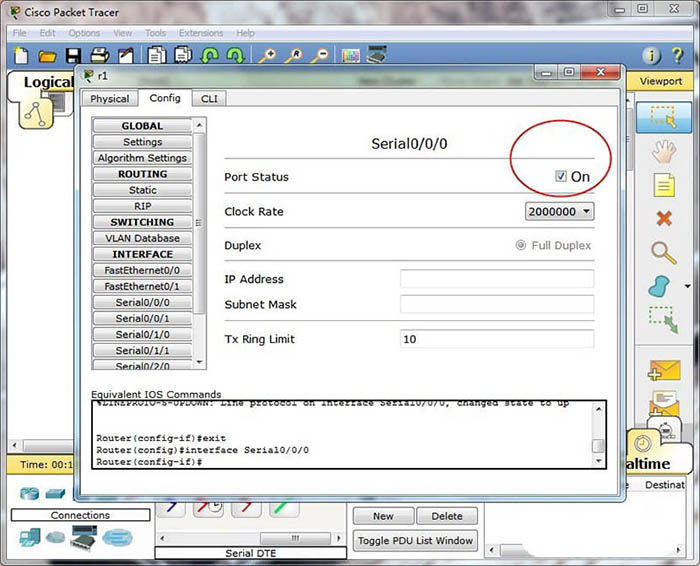Screen dimensions: 700x566
Task: Click inside the Subnet Mask field
Action: click(497, 304)
